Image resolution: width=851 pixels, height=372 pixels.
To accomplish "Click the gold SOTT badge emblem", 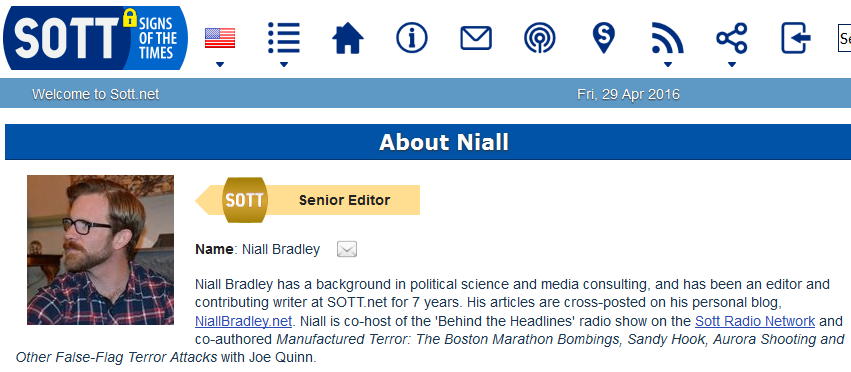I will [245, 200].
